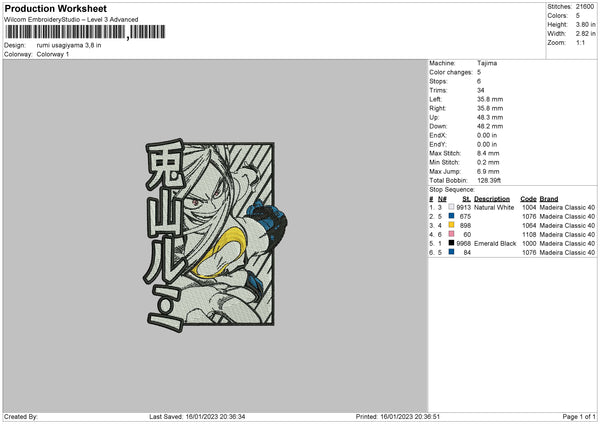The height and width of the screenshot is (424, 600).
Task: Click the 'Stop Sequence:' heading
Action: coord(452,190)
